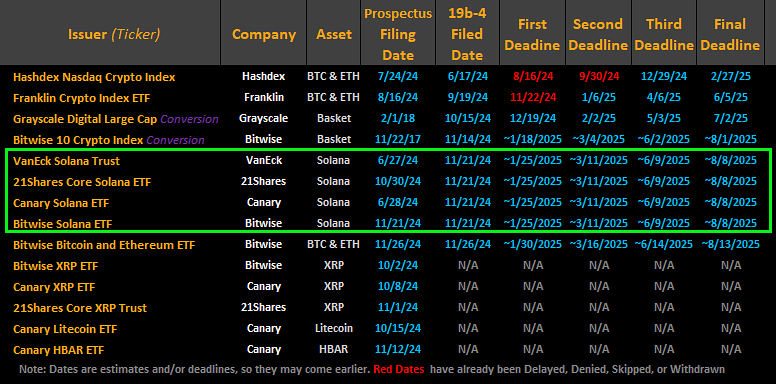Screen dimensions: 776x384
Task: Click the Litecoin asset cell
Action: coord(334,328)
